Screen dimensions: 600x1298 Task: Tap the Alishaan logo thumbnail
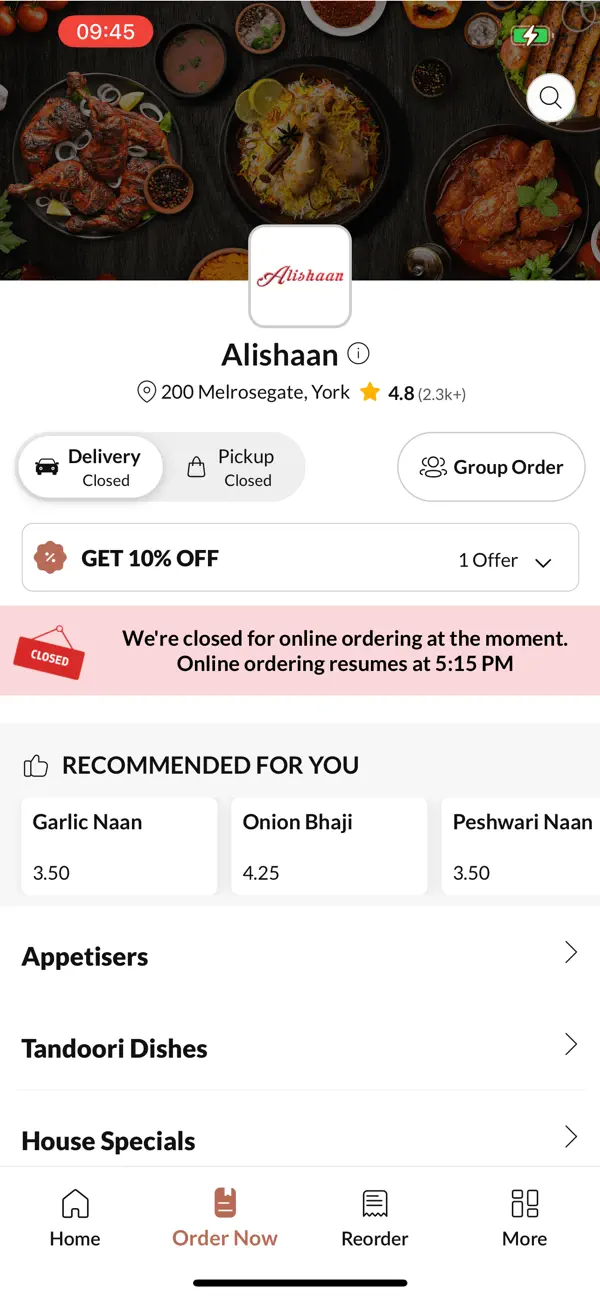pyautogui.click(x=300, y=276)
